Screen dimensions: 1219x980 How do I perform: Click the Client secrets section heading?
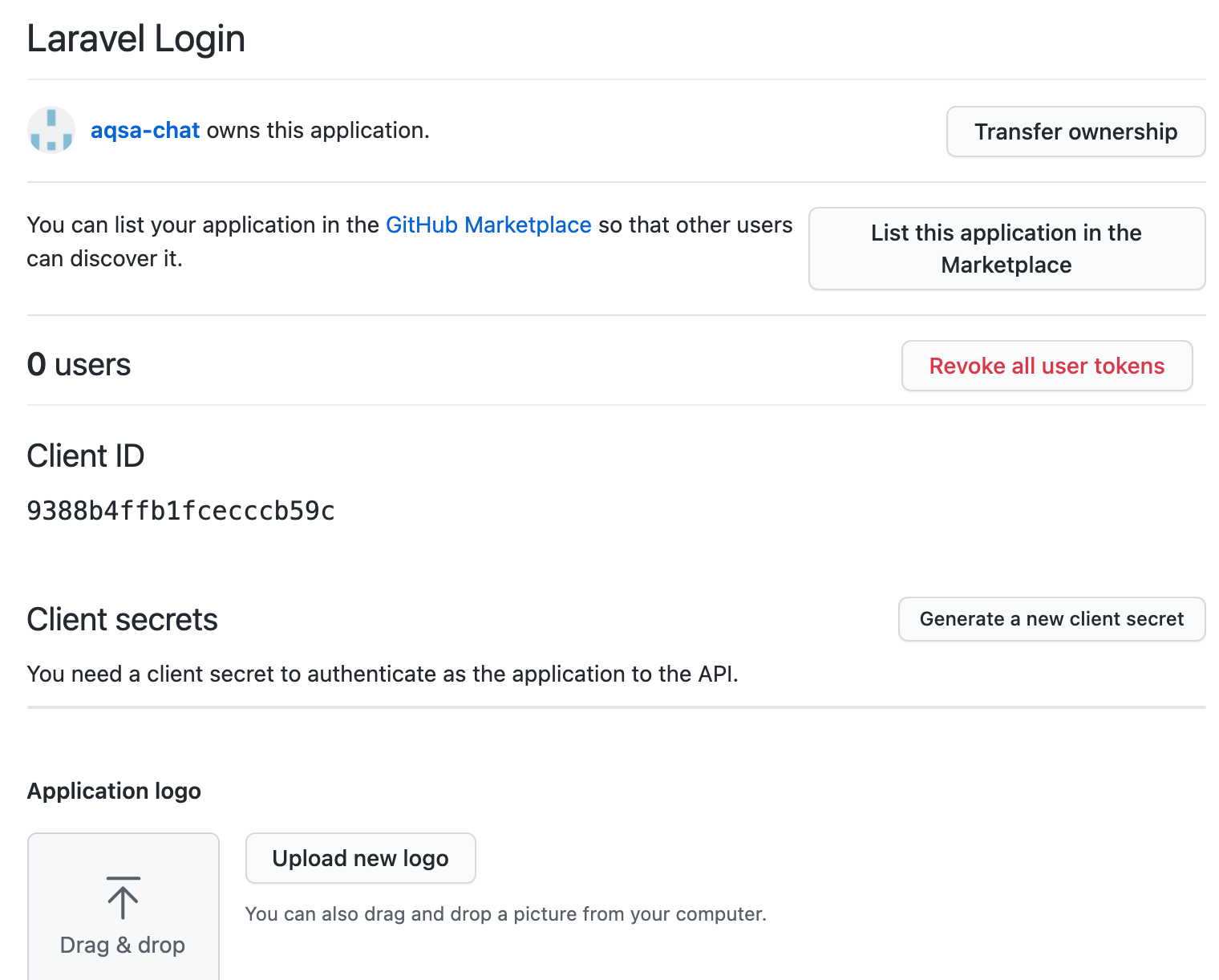[123, 620]
